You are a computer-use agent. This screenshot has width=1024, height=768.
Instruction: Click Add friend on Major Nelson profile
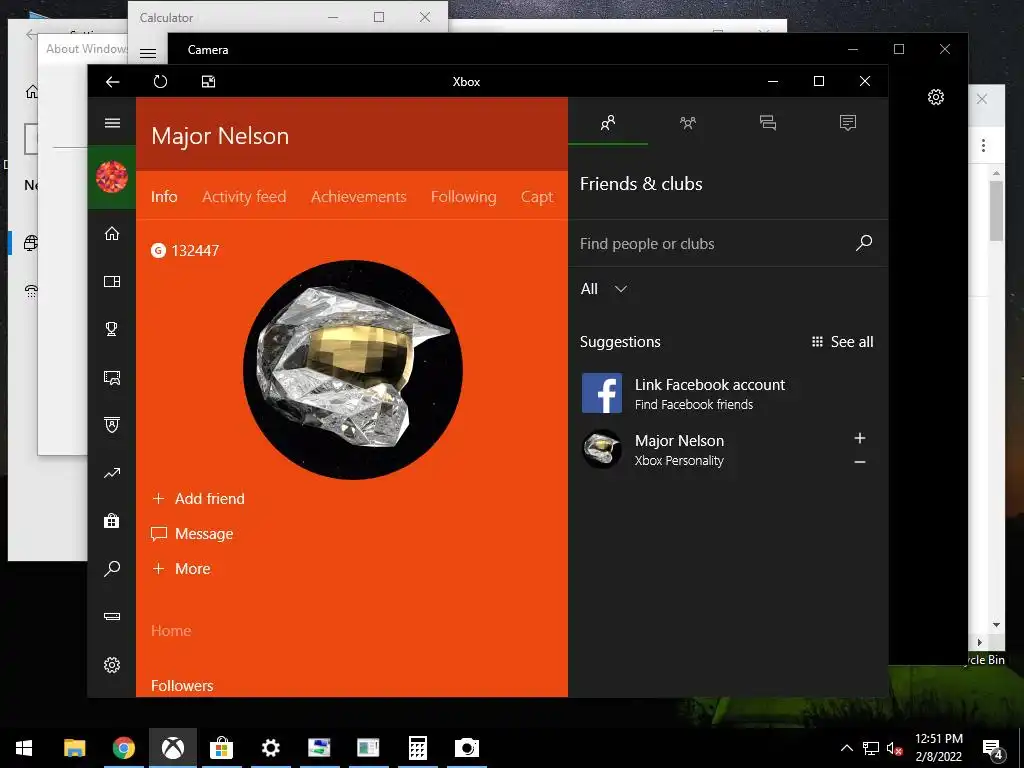[198, 499]
